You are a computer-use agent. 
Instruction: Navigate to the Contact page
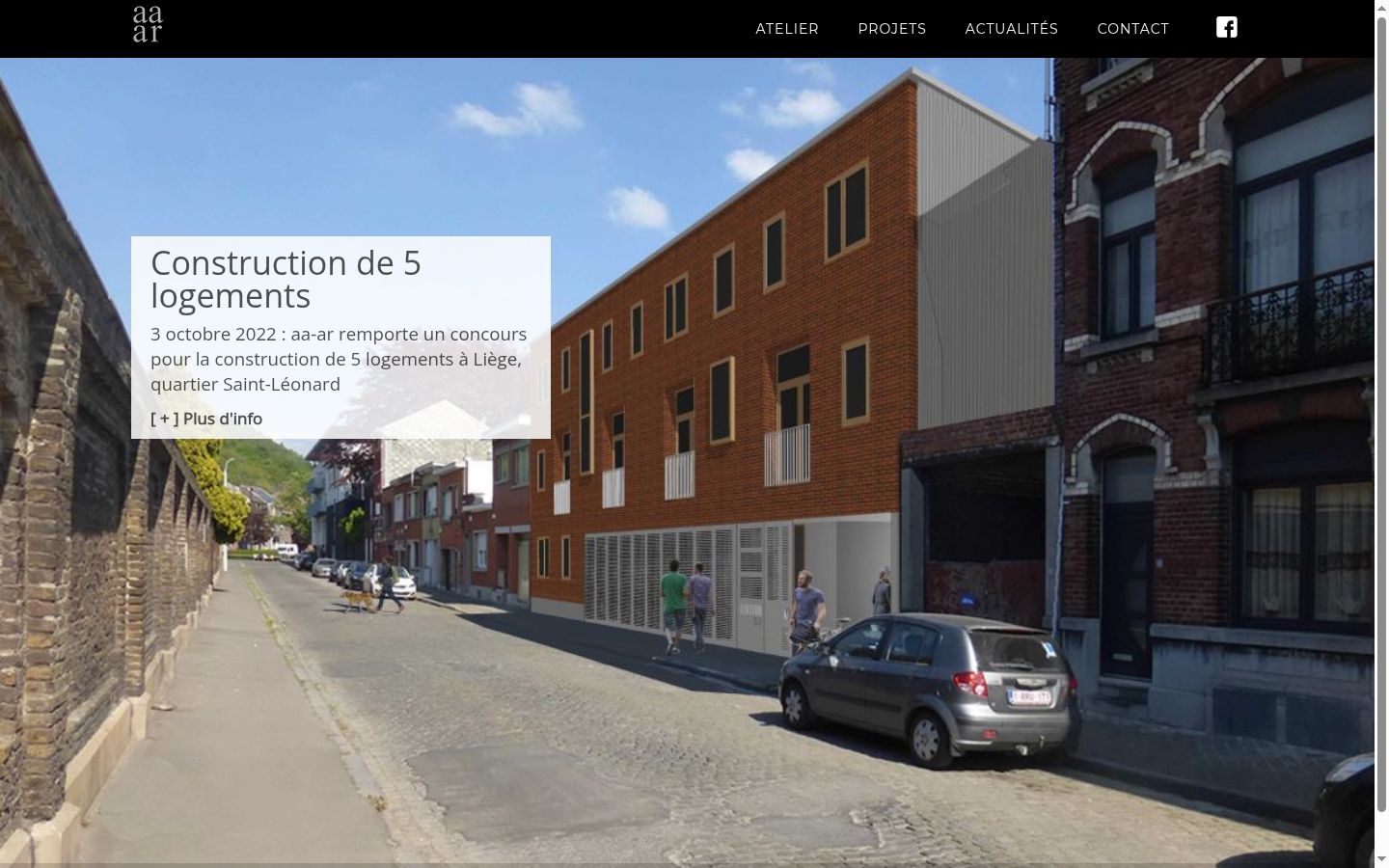1133,29
